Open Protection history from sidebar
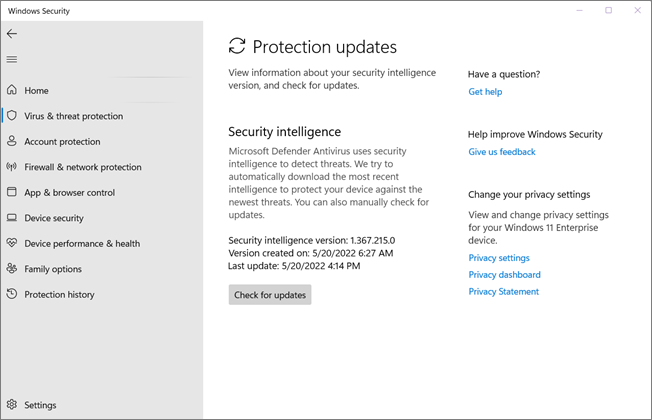Screen dimensions: 652x420 click(59, 295)
